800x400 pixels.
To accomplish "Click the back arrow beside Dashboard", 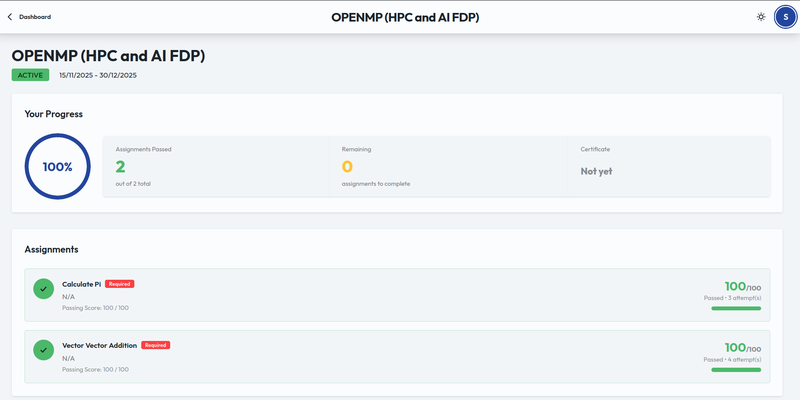I will 10,17.
